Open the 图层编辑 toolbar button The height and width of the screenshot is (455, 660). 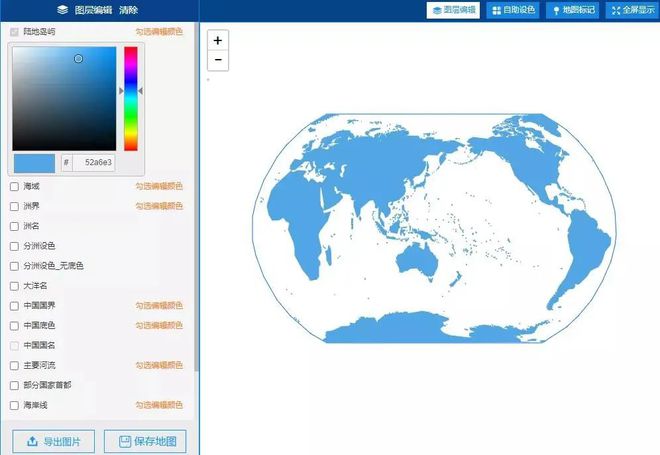tap(453, 10)
